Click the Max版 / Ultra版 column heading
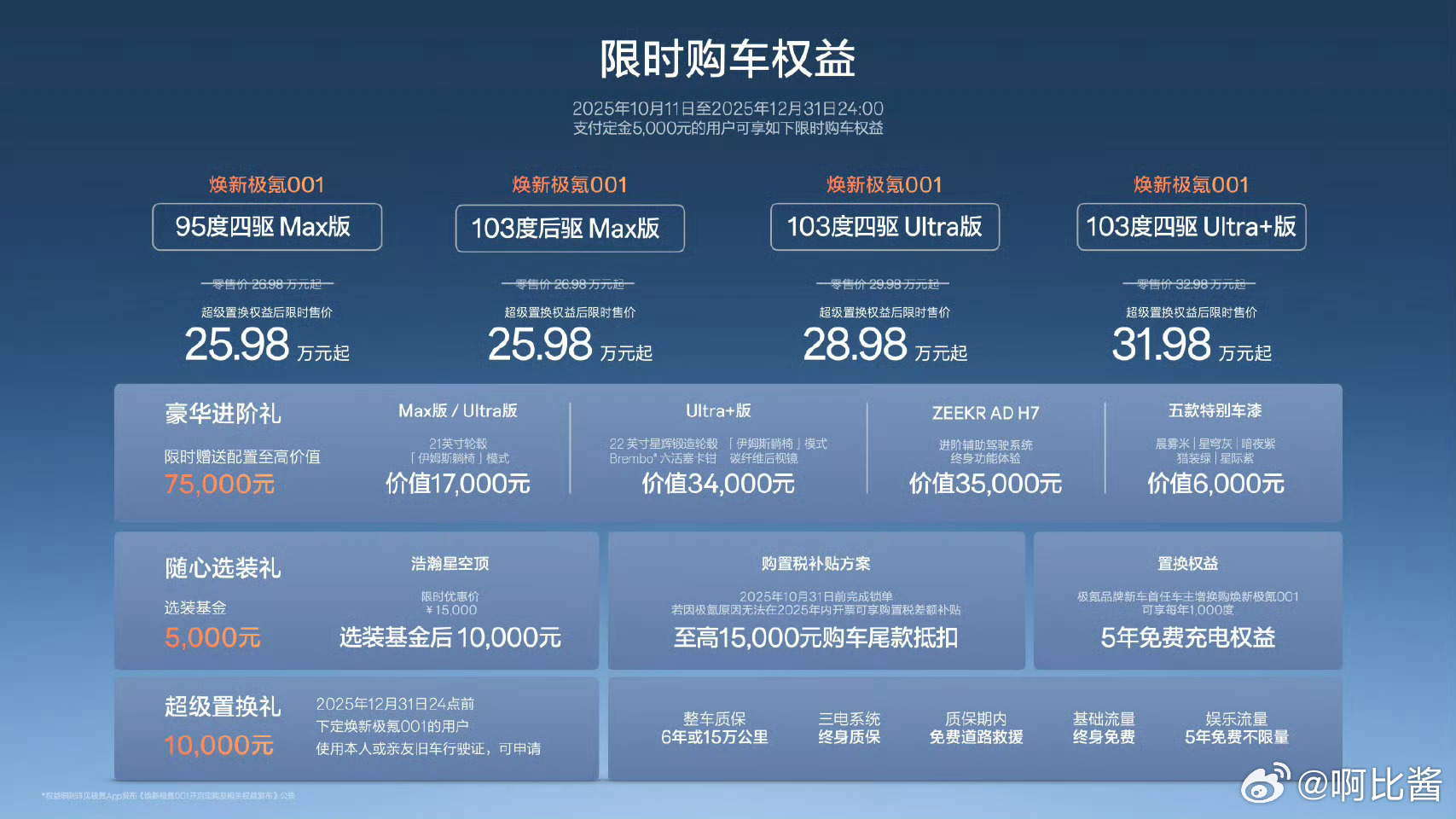This screenshot has width=1456, height=819. coord(458,411)
